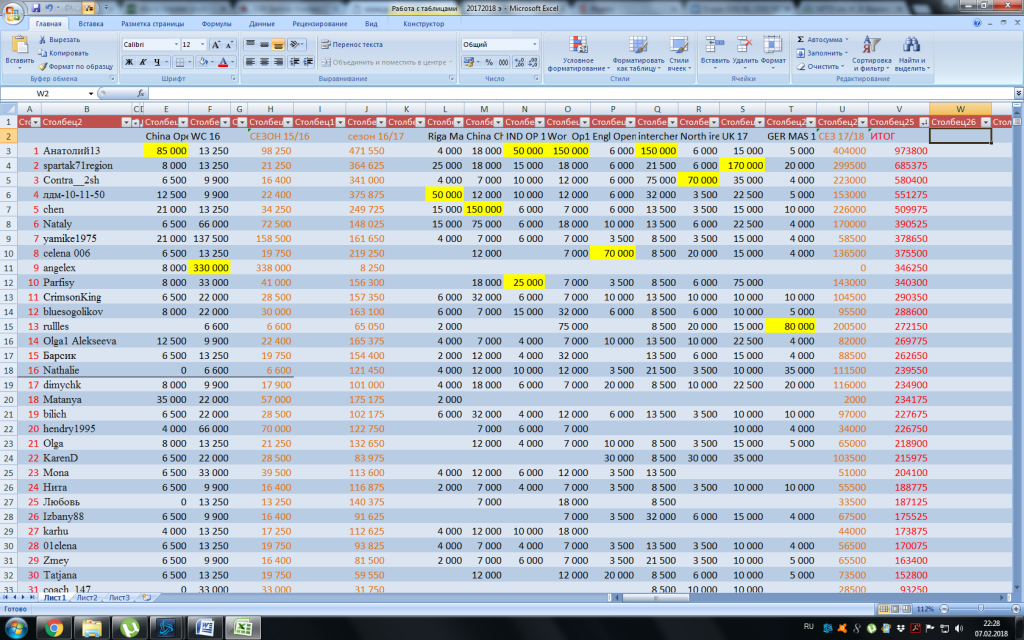Click the zoom slider in status bar
The width and height of the screenshot is (1024, 640).
pyautogui.click(x=980, y=608)
